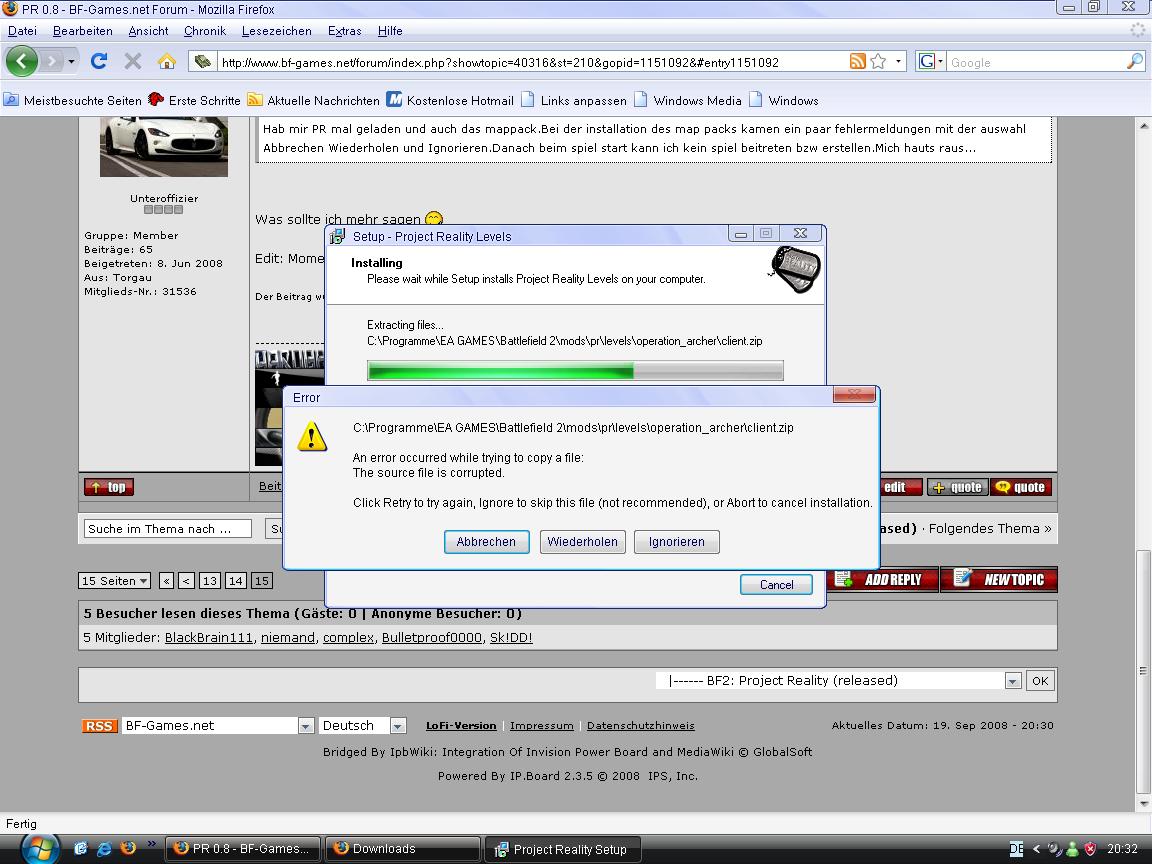Click the Stop loading X icon

pyautogui.click(x=132, y=61)
